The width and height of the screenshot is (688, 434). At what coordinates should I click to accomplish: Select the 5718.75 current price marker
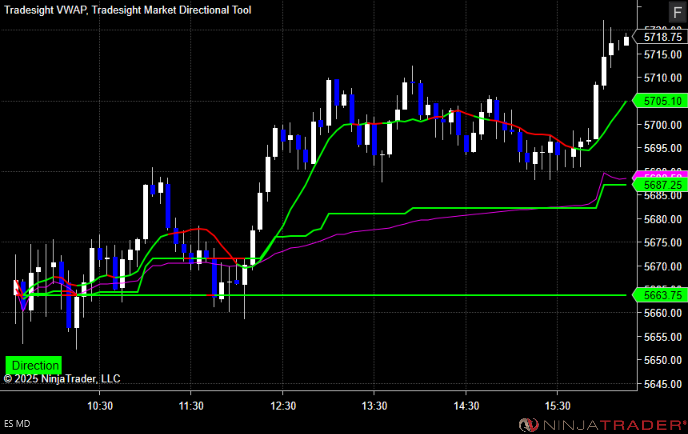tap(660, 37)
